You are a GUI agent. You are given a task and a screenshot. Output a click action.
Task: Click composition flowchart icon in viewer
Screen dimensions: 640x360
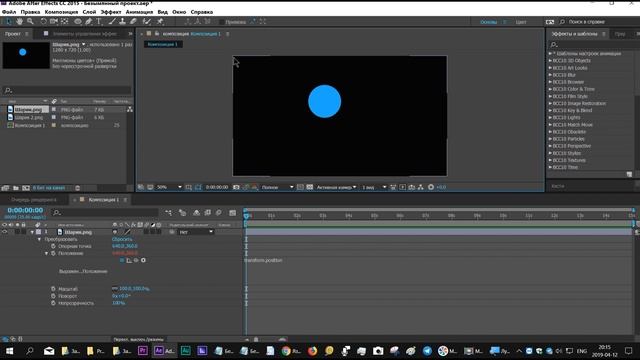coord(421,187)
